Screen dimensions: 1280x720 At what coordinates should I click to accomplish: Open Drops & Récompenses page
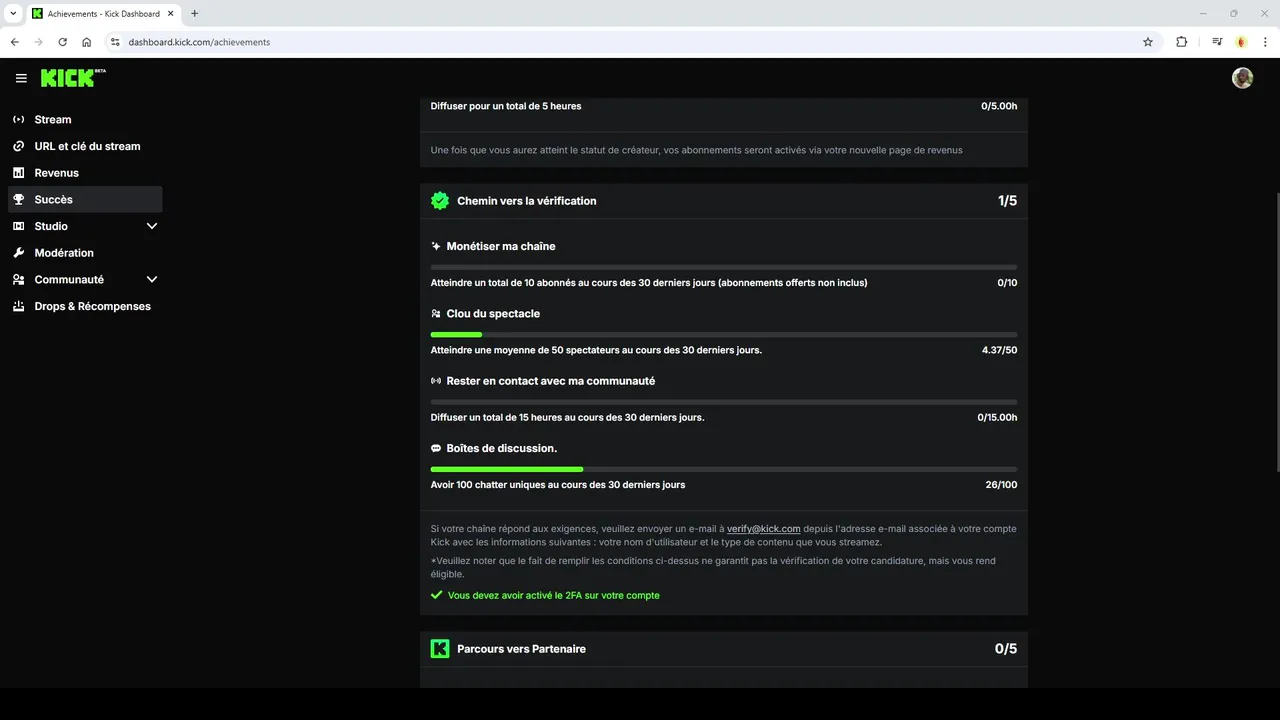(85, 306)
